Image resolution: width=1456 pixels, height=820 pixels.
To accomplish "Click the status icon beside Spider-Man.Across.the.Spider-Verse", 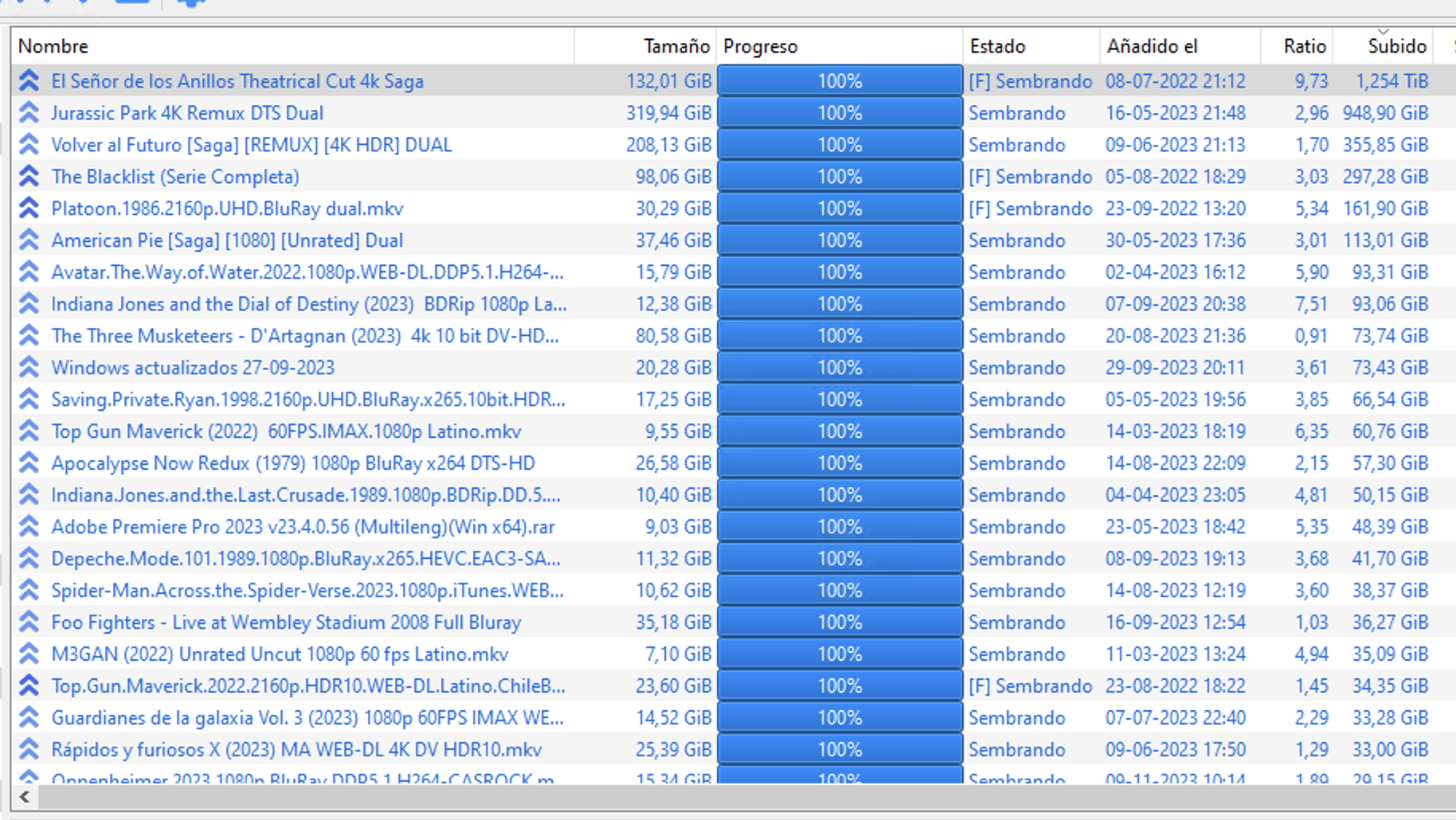I will pos(29,590).
